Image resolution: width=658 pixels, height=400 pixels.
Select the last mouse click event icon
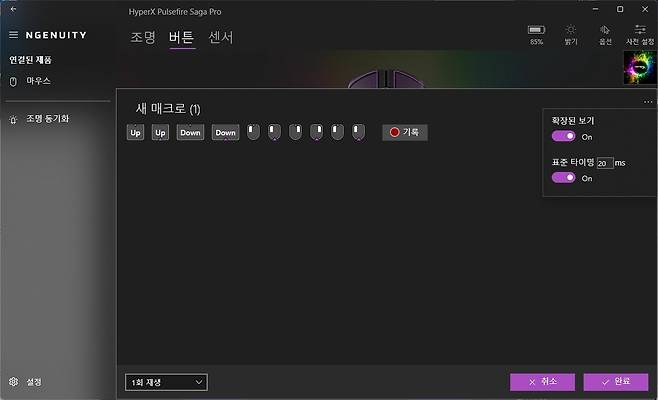(x=358, y=132)
